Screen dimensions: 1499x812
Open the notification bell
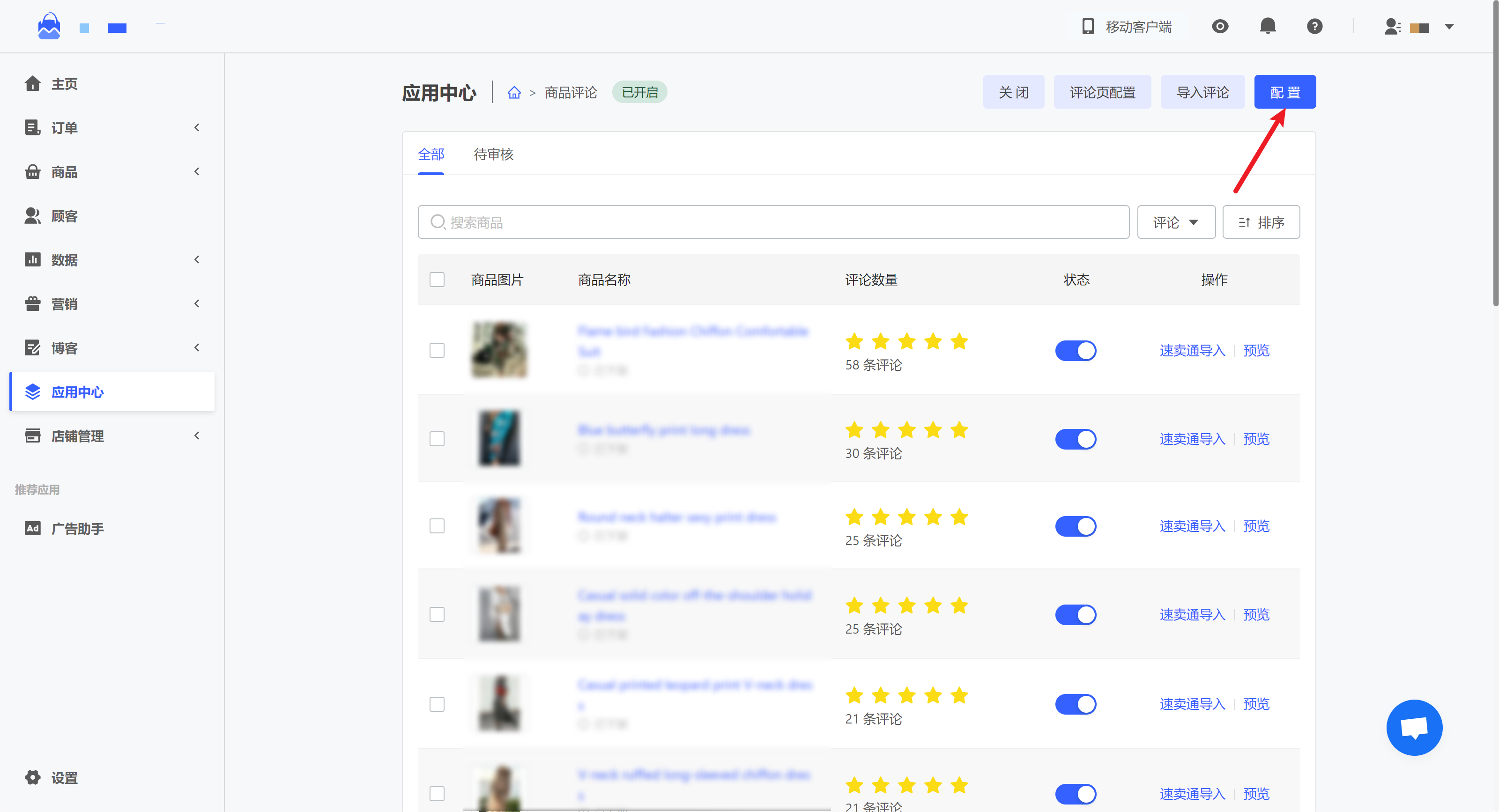1268,27
